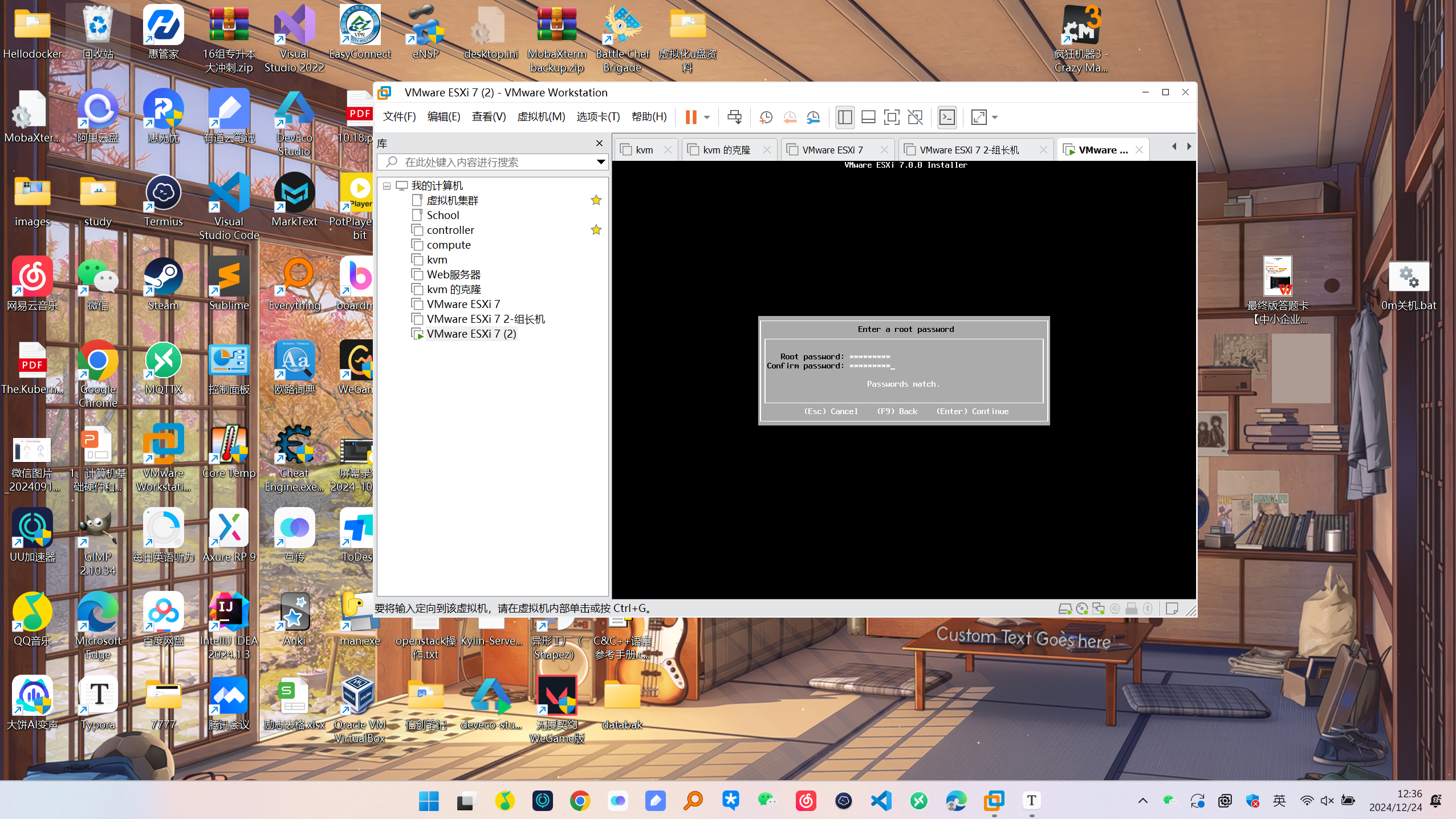The width and height of the screenshot is (1456, 819).
Task: Open the snapshot manager
Action: click(x=814, y=117)
